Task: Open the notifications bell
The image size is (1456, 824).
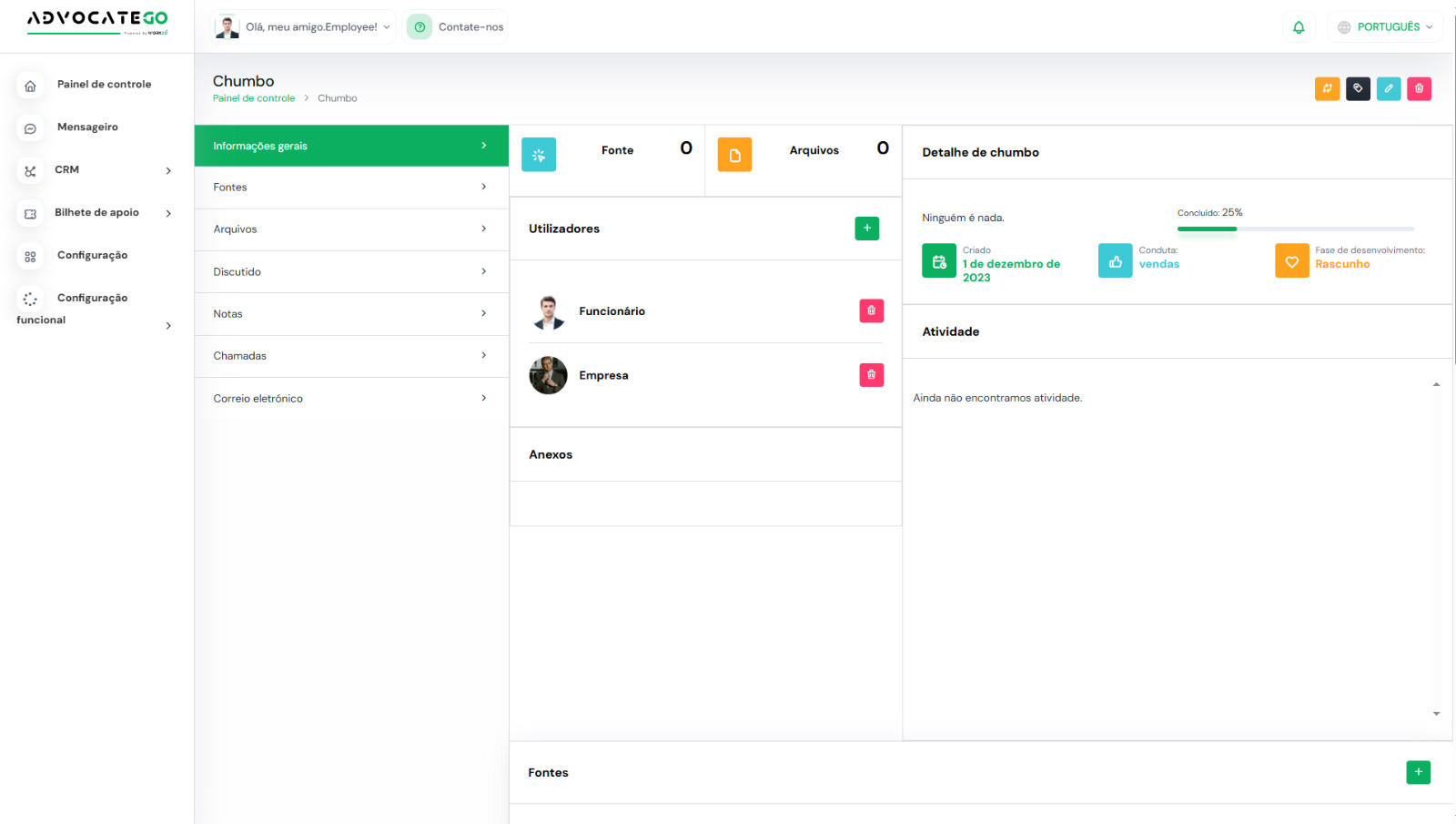Action: tap(1299, 27)
